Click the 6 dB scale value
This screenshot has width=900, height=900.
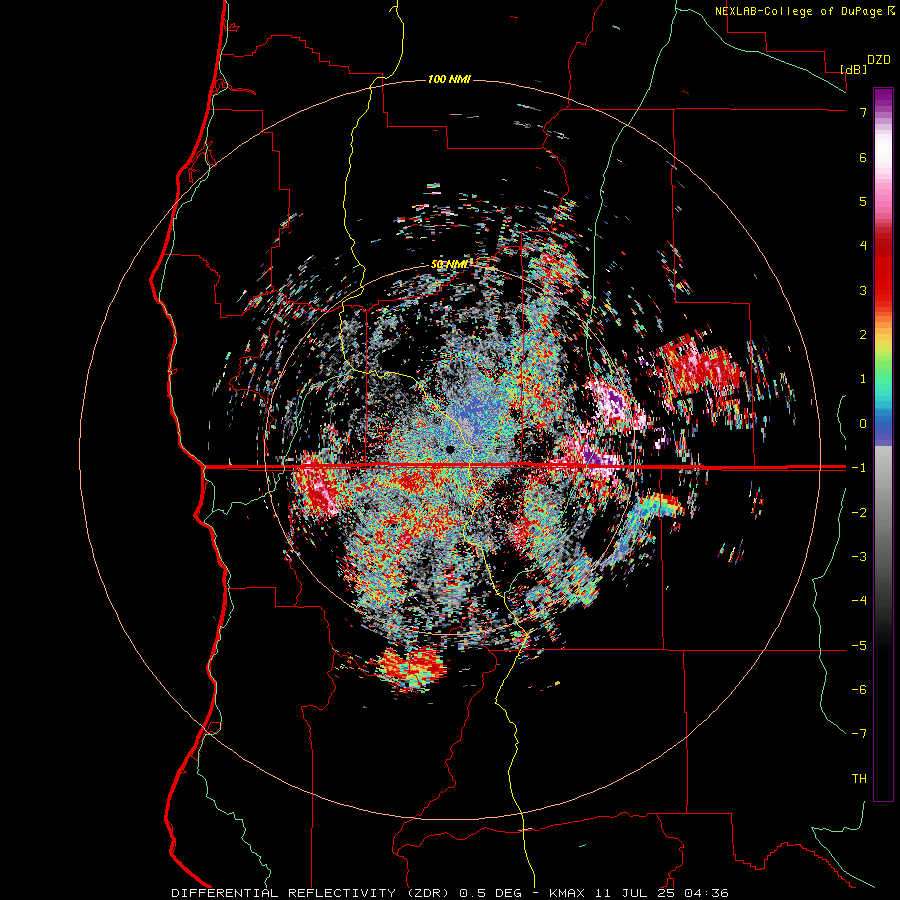pyautogui.click(x=862, y=157)
